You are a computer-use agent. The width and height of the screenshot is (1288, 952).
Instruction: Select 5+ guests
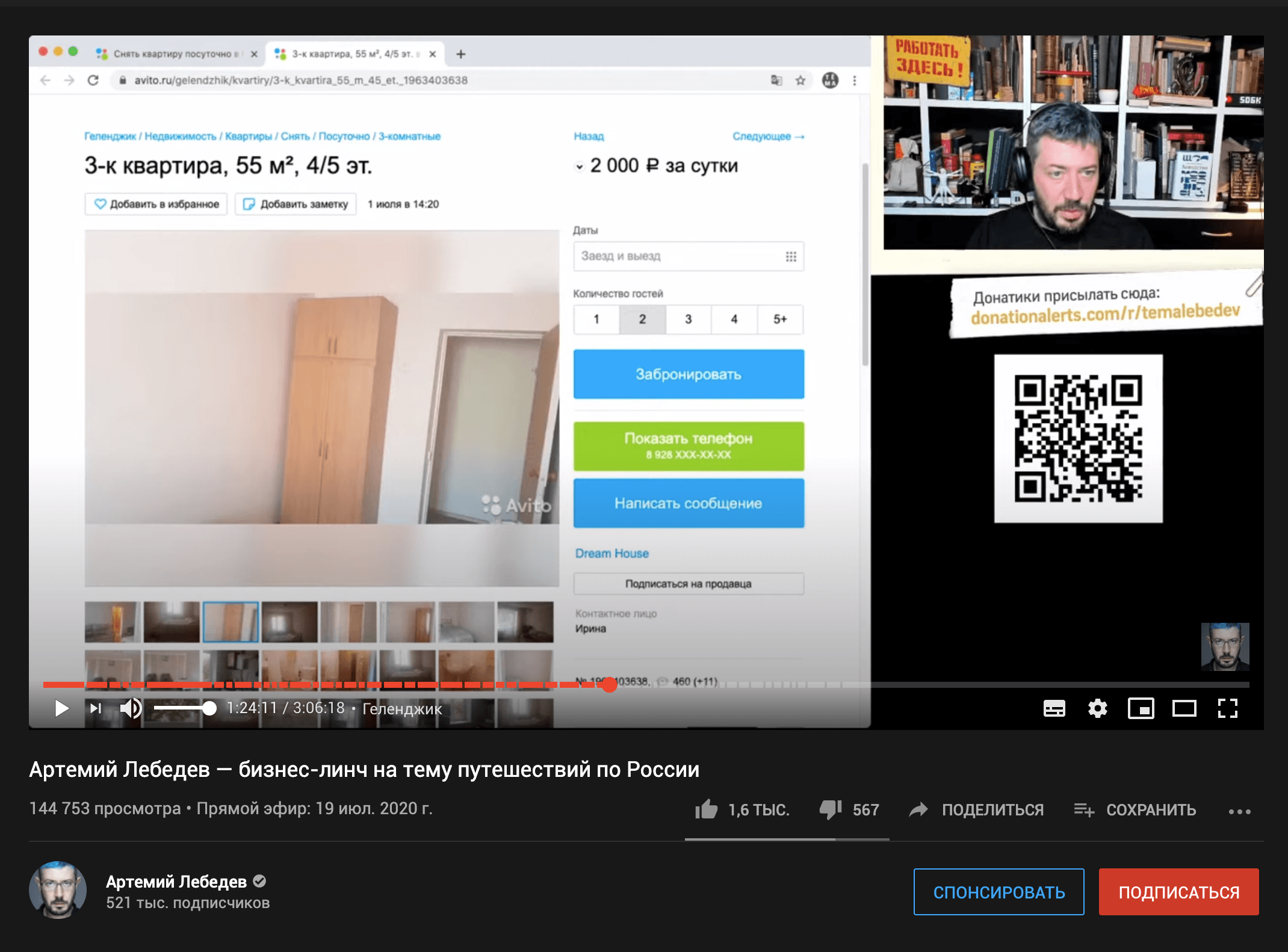click(780, 320)
